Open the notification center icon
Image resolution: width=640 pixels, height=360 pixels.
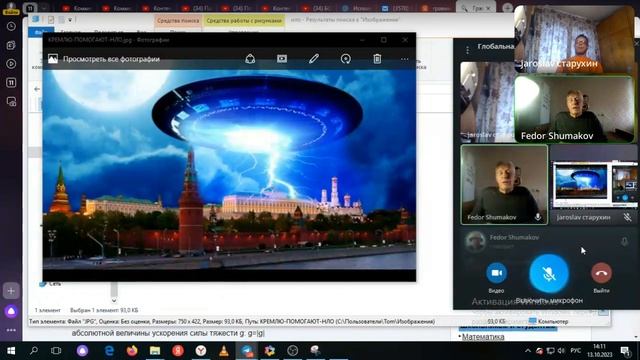(x=625, y=351)
